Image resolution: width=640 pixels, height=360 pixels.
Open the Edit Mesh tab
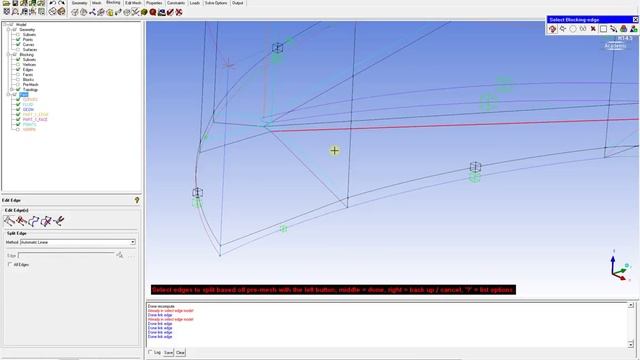point(133,3)
